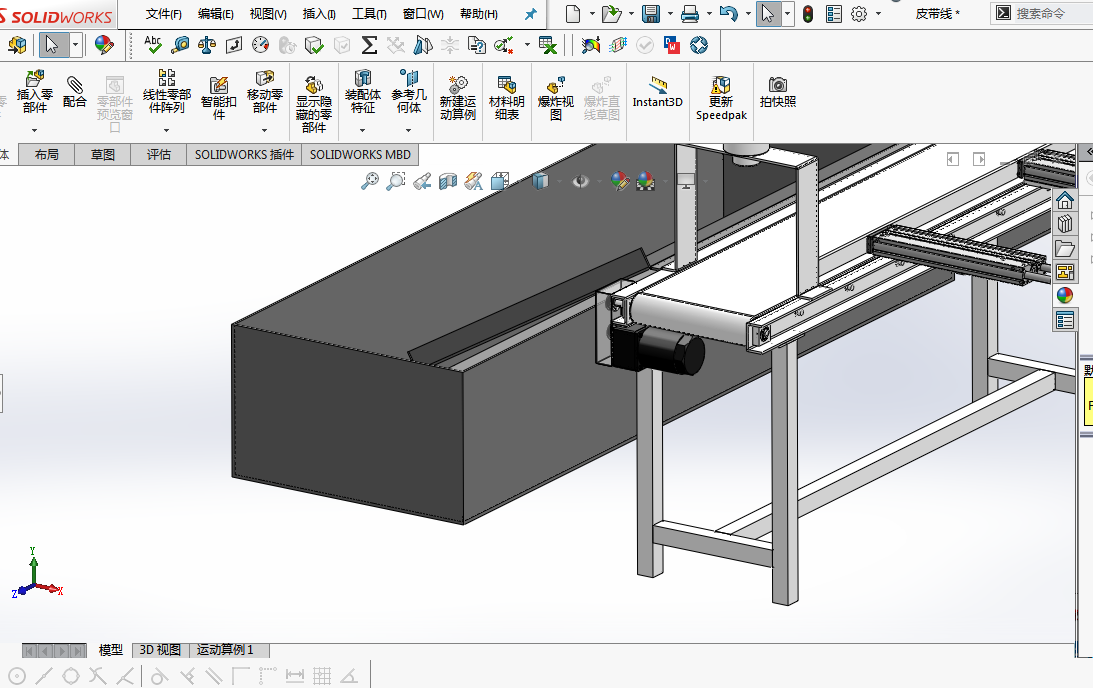Expand 装配体特征 dropdown arrow
The width and height of the screenshot is (1093, 688).
(362, 130)
